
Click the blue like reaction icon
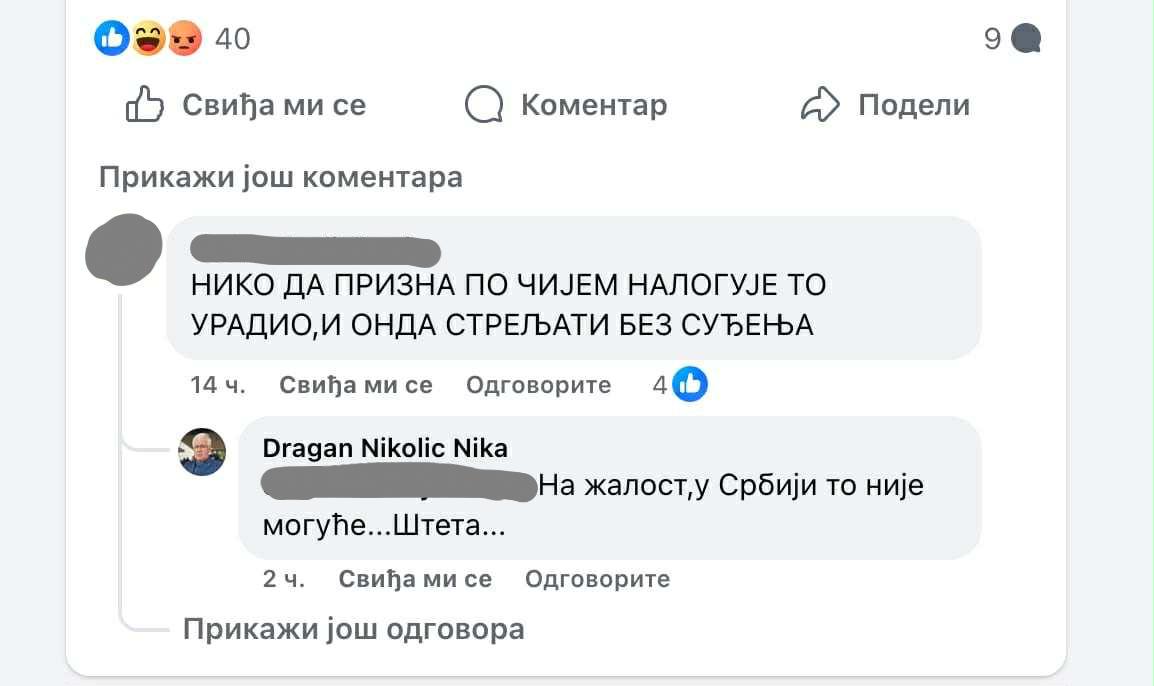(x=111, y=39)
